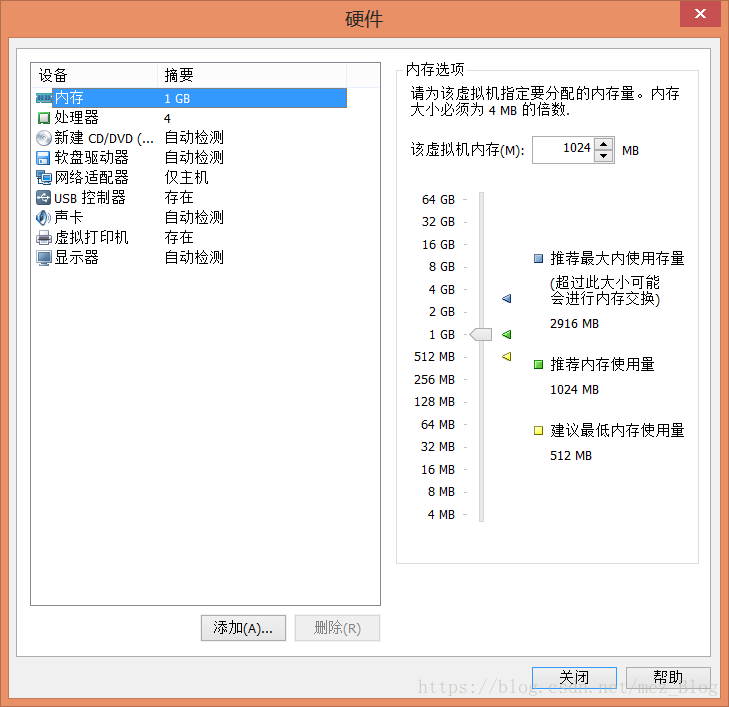Close the 硬件 dialog with the X
Viewport: 729px width, 707px height.
[x=700, y=13]
